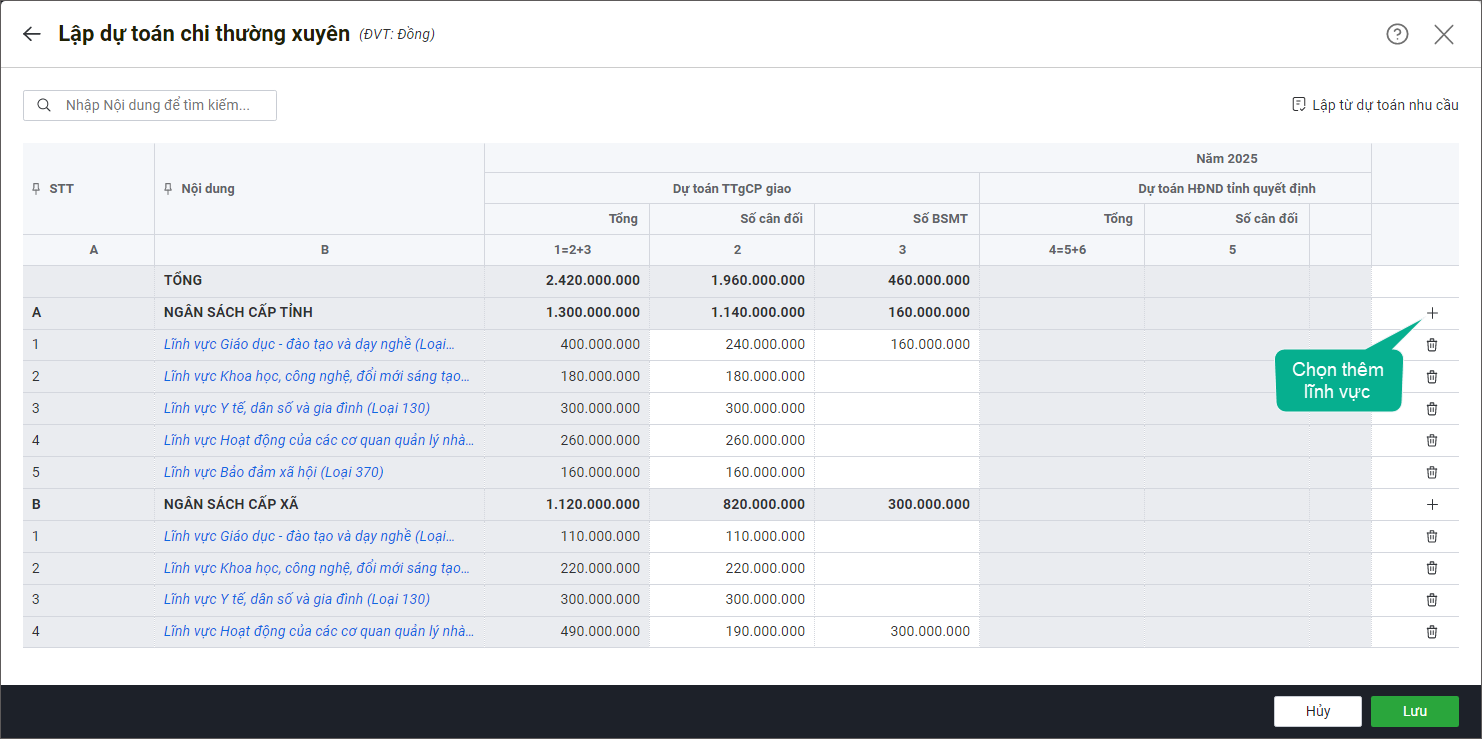Open the help question mark icon
Screen dimensions: 1482x739
[x=1397, y=34]
